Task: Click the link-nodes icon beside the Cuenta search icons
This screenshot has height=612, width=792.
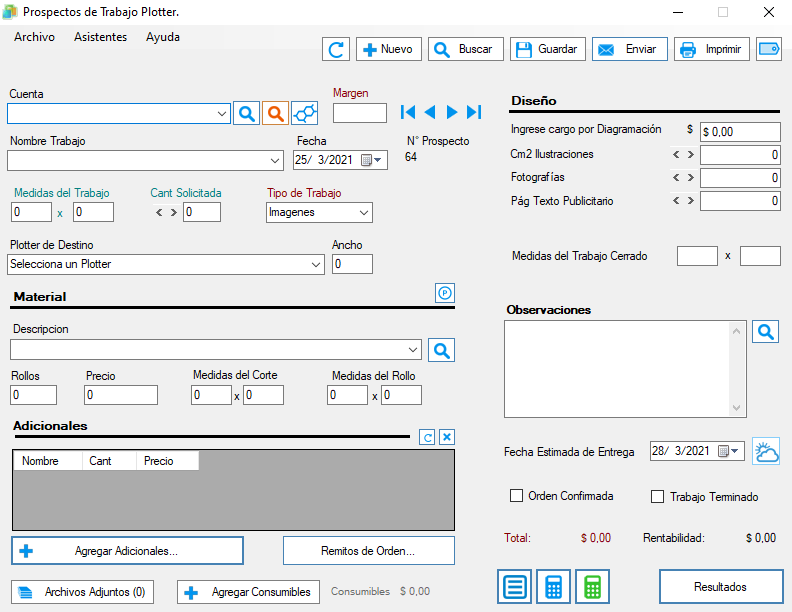Action: point(305,113)
